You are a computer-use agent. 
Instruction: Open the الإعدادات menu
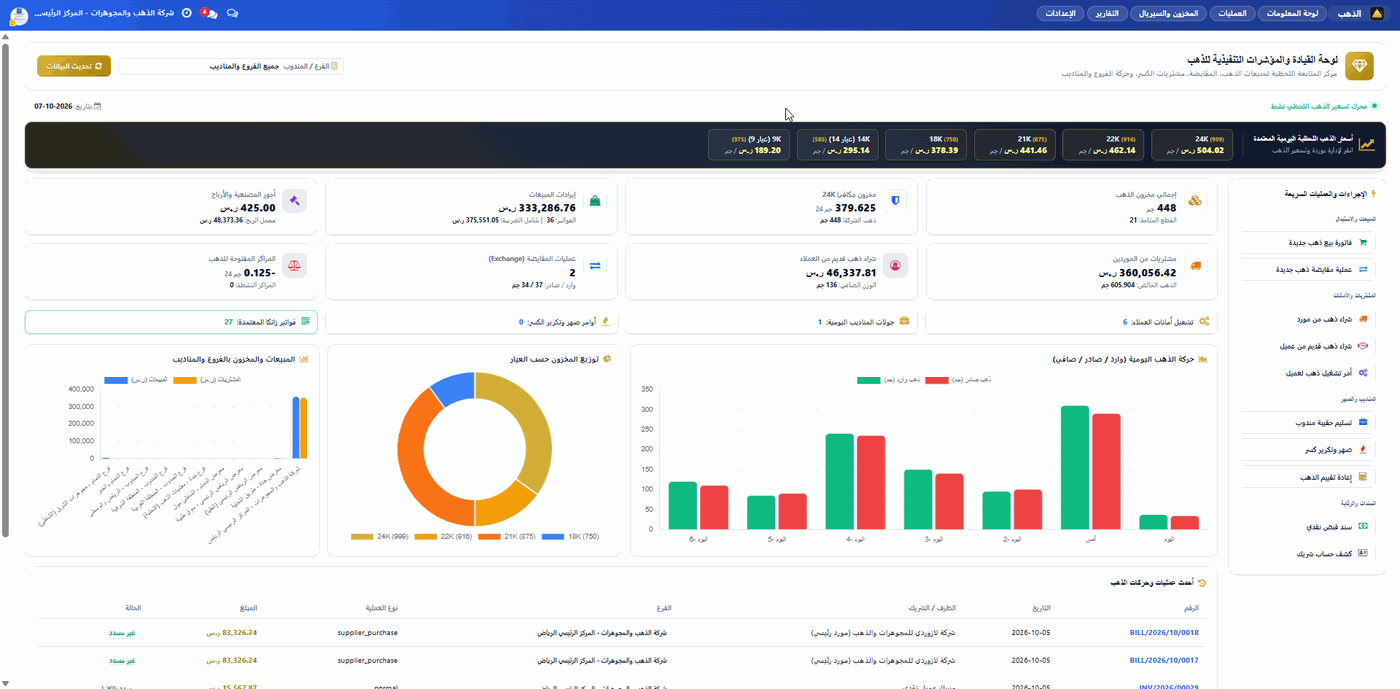coord(1060,13)
